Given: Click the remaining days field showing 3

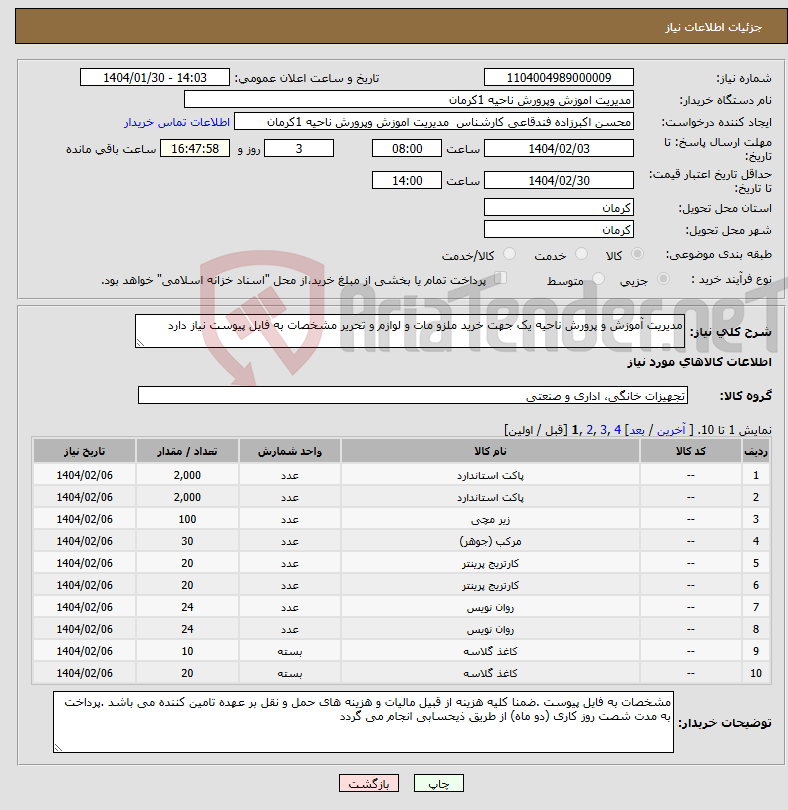Looking at the screenshot, I should point(299,148).
